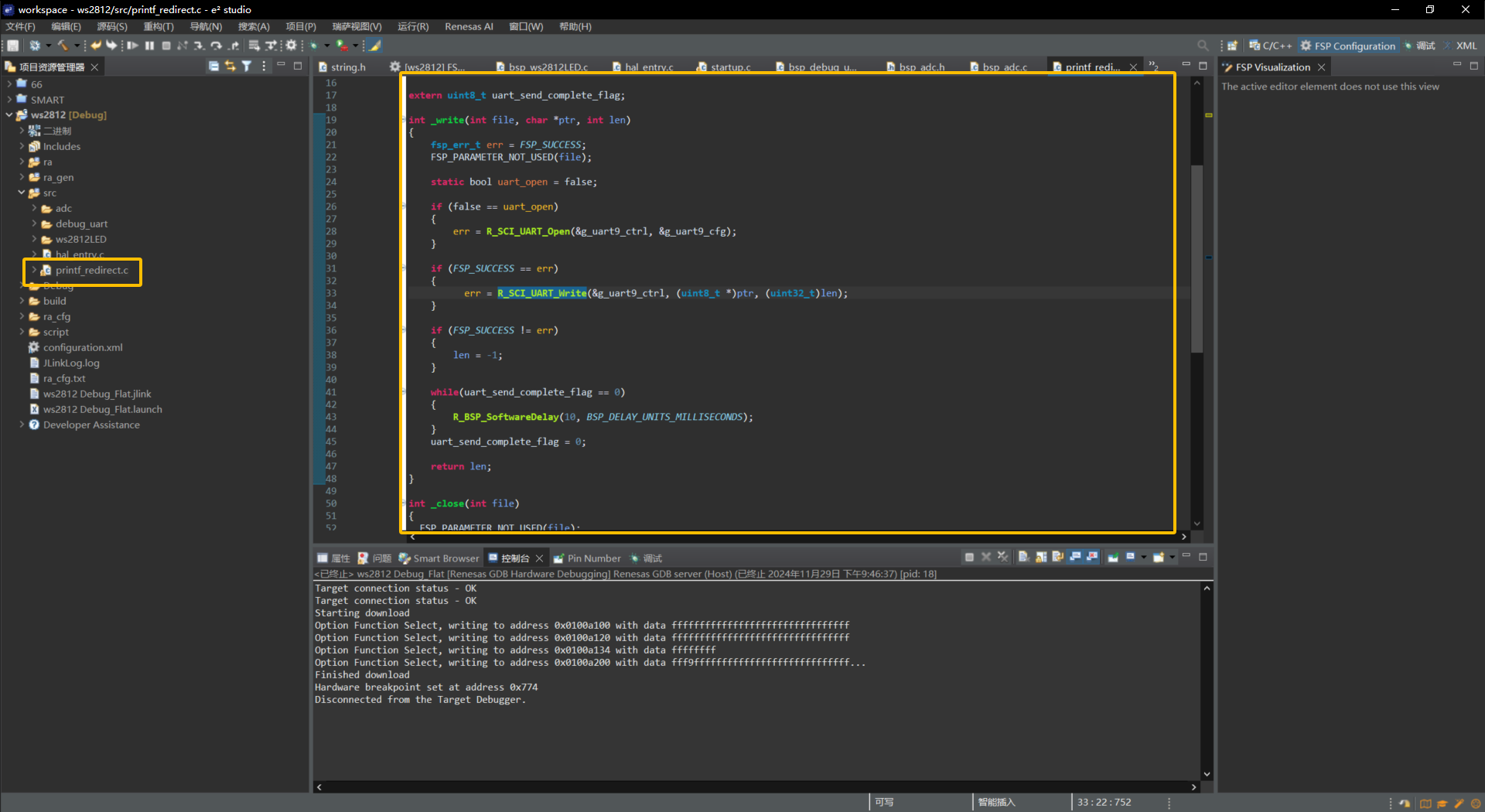Image resolution: width=1485 pixels, height=812 pixels.
Task: Open the 运行(R) menu
Action: click(413, 26)
